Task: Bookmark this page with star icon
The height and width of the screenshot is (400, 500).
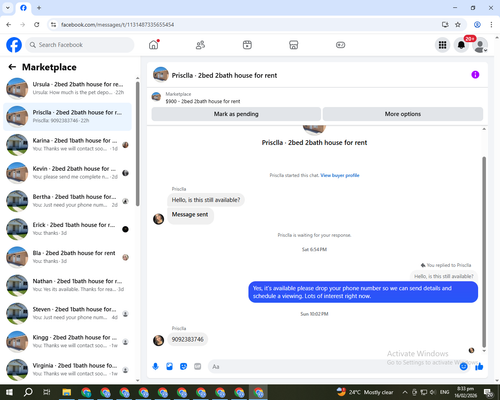Action: [458, 25]
